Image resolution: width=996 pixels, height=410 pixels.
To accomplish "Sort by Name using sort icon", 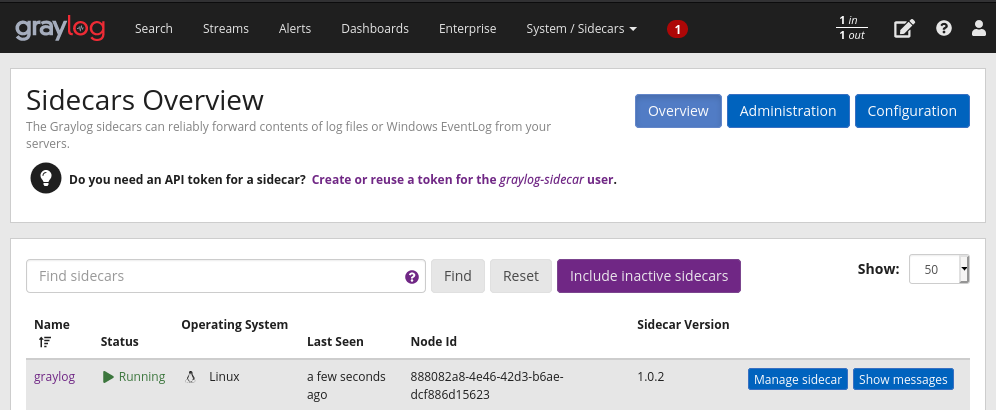I will click(44, 342).
